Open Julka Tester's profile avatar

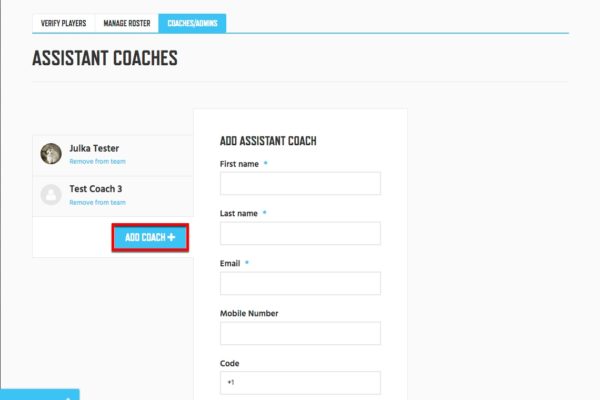(51, 154)
